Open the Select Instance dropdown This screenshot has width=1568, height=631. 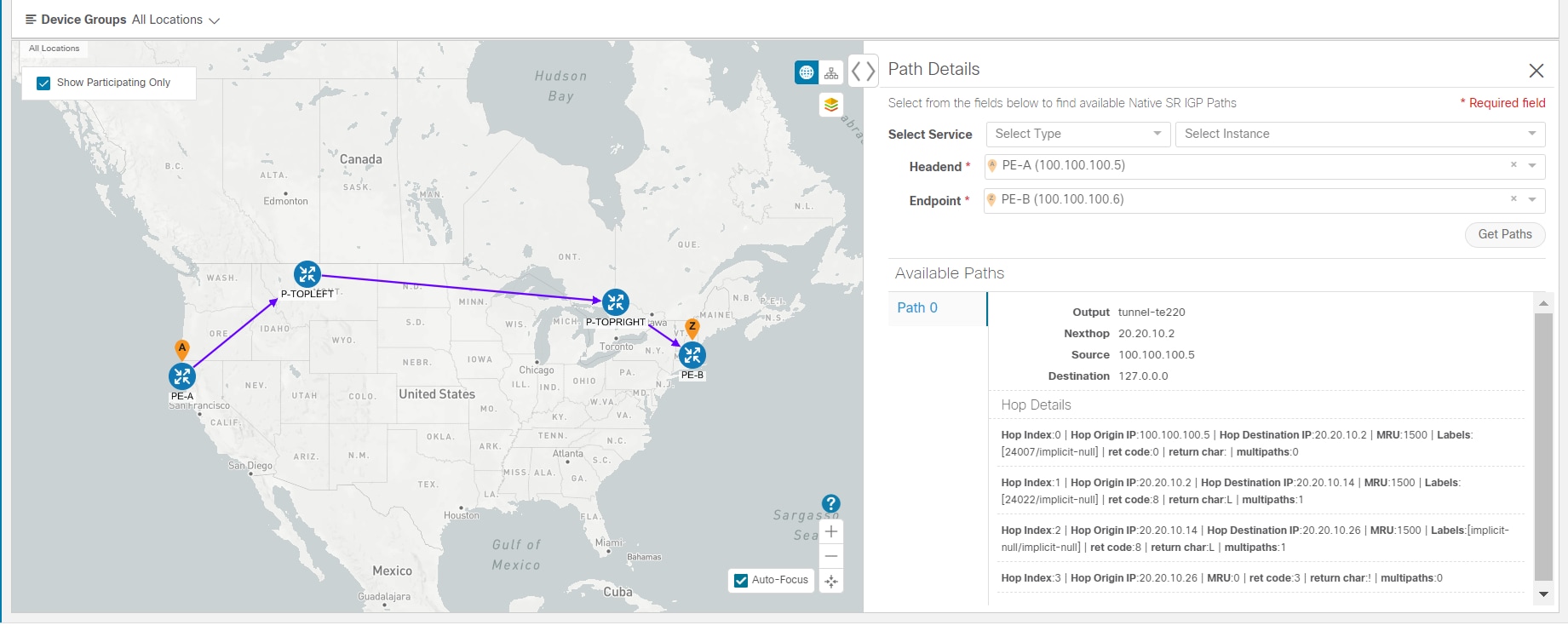tap(1359, 134)
